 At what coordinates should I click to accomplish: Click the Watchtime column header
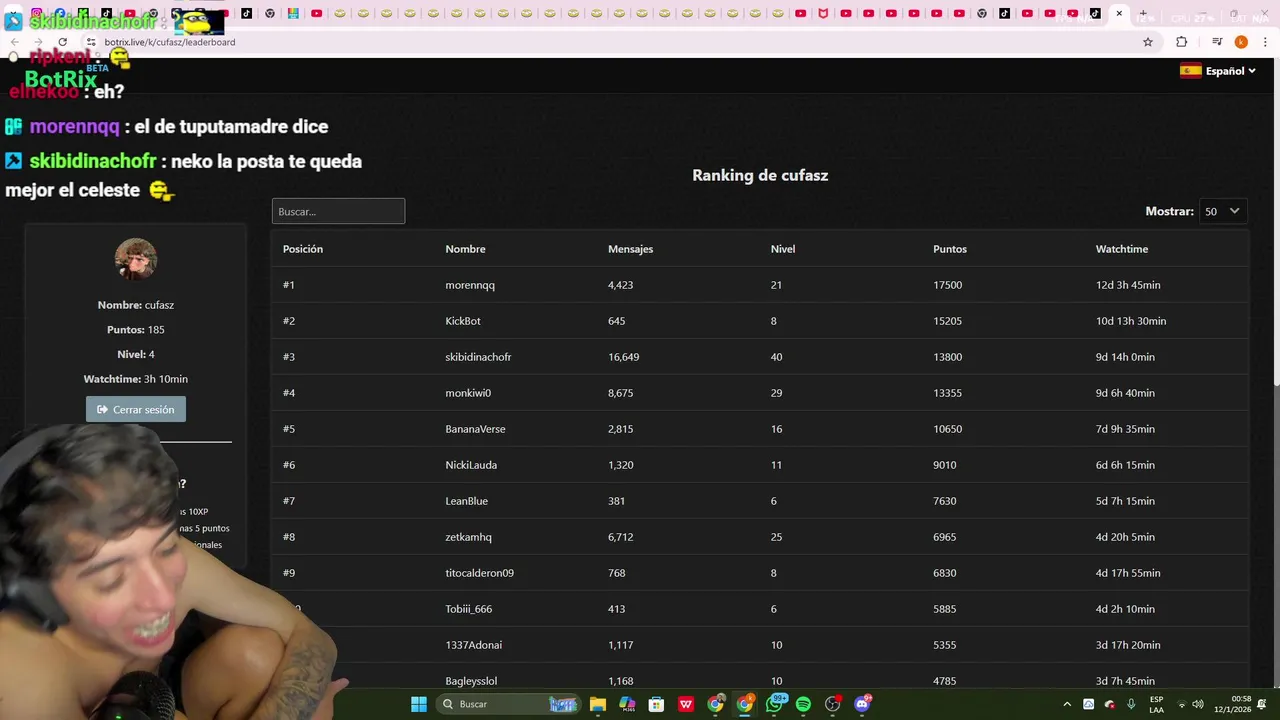(1122, 249)
